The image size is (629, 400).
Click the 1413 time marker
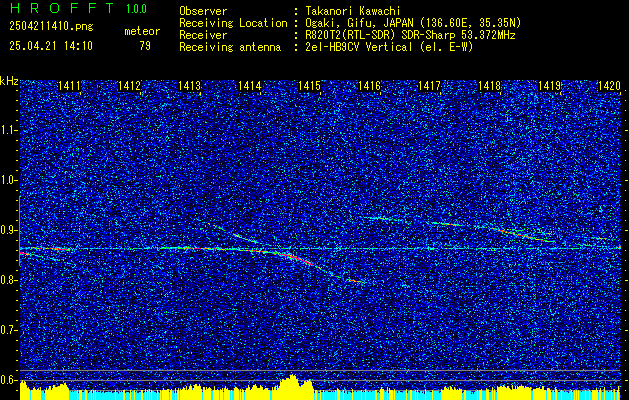189,86
